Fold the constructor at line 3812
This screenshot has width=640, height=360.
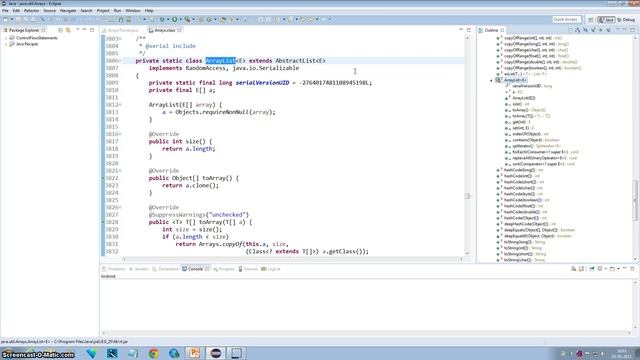[120, 105]
